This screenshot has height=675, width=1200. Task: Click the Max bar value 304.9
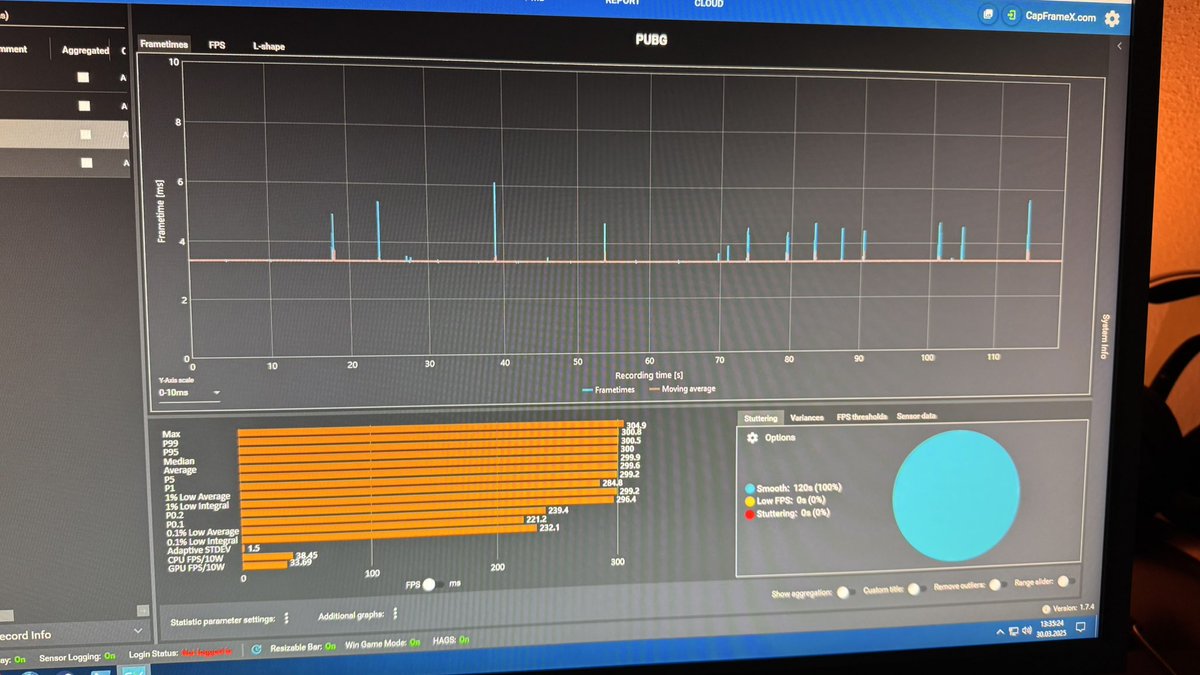[635, 425]
